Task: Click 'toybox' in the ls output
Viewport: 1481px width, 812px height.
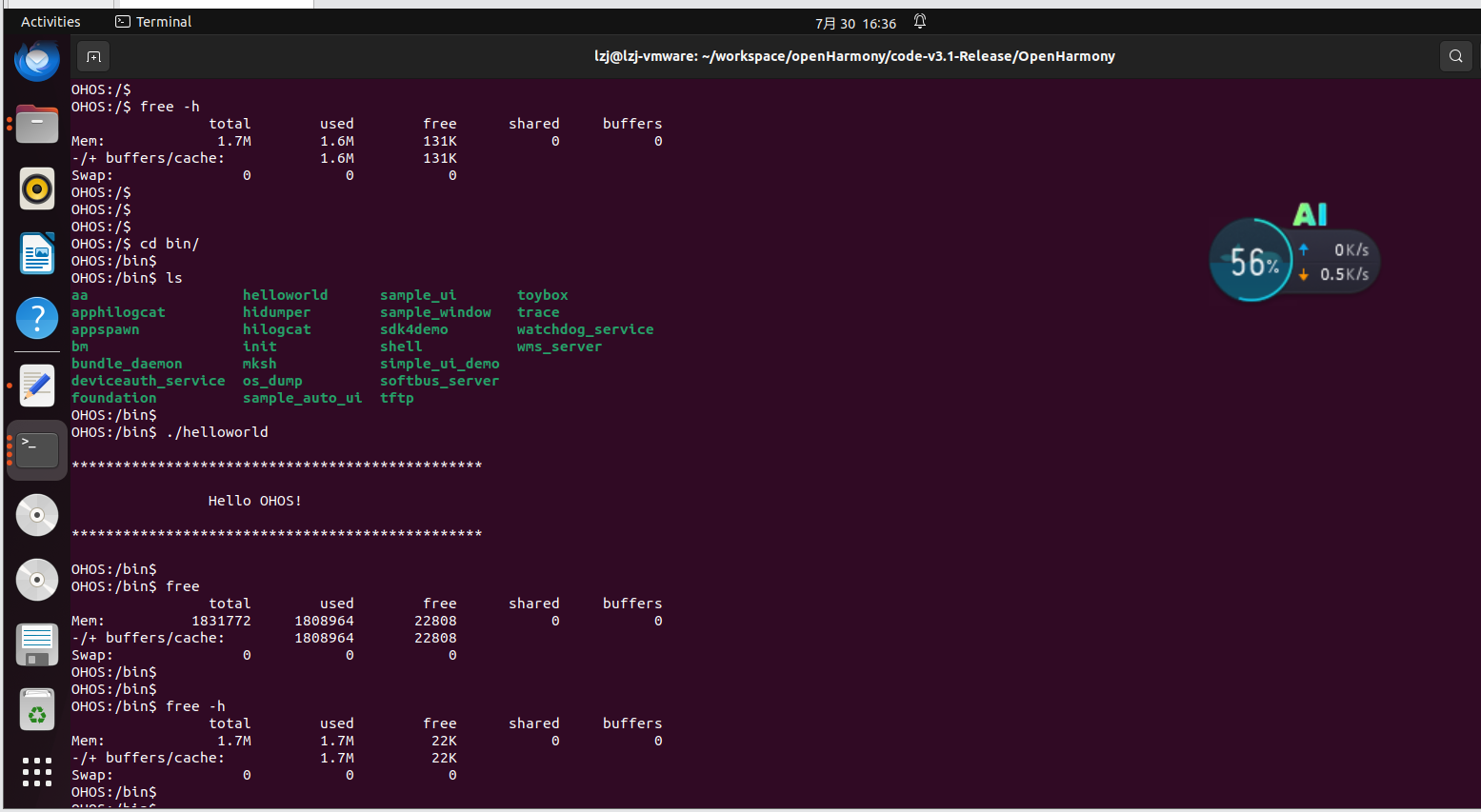Action: pyautogui.click(x=542, y=295)
